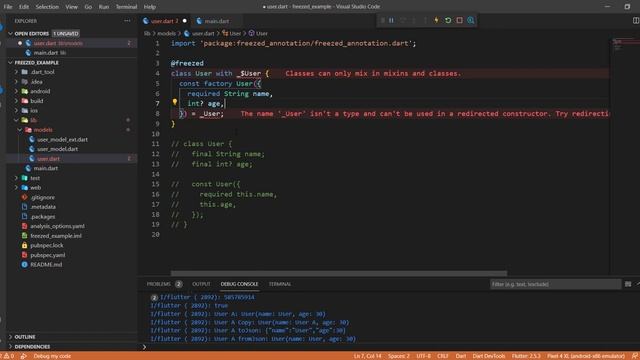
Task: Open Explorer's more actions ellipsis
Action: point(127,21)
